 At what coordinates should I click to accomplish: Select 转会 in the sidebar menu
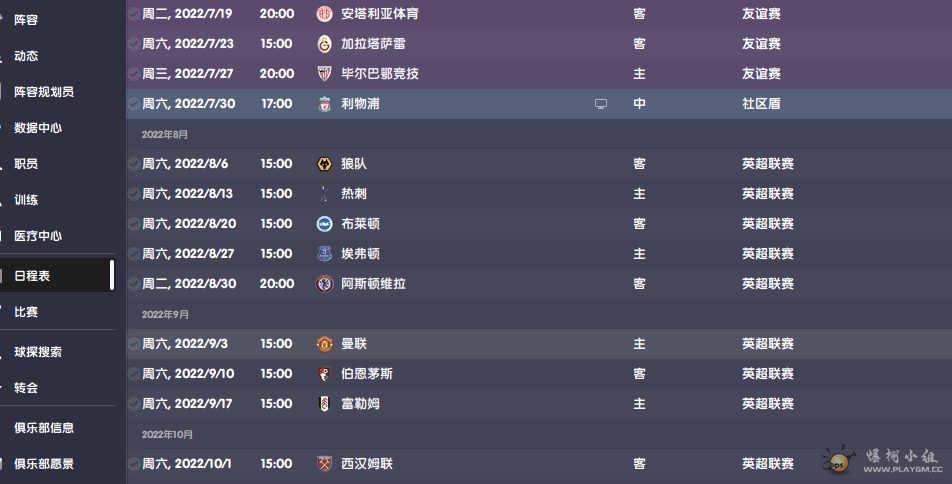[26, 388]
